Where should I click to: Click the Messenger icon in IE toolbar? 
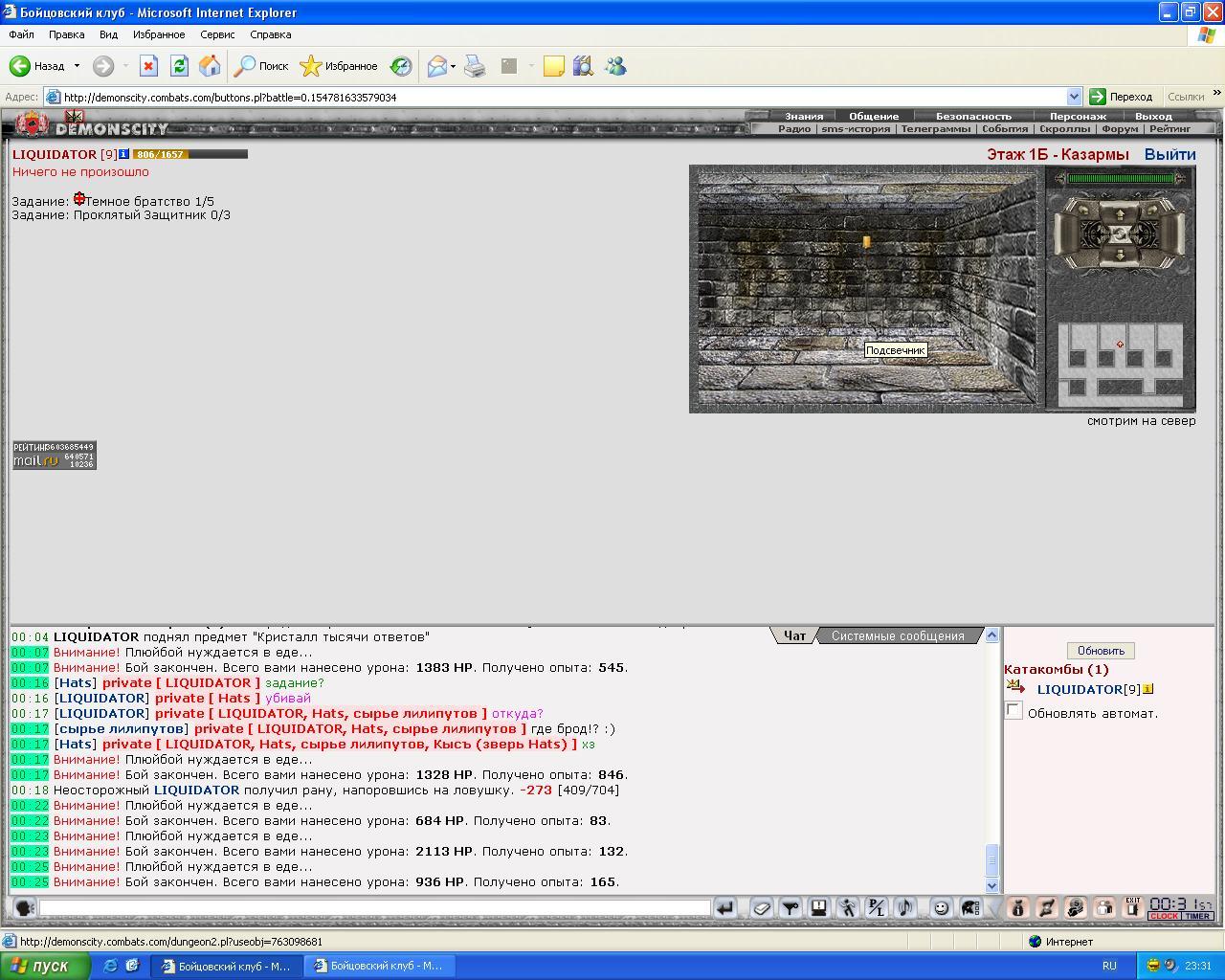615,66
